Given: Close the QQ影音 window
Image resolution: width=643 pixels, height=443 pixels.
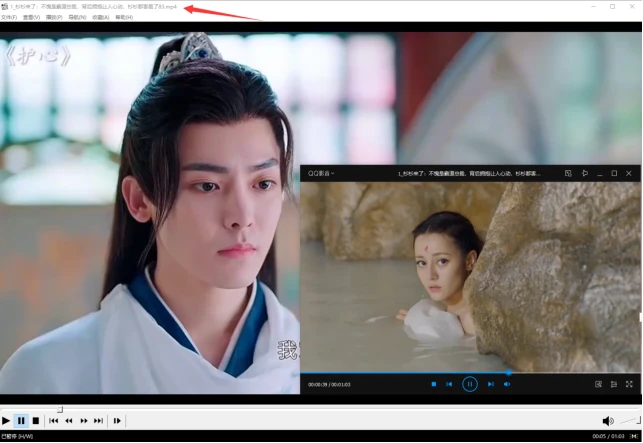Looking at the screenshot, I should [629, 174].
